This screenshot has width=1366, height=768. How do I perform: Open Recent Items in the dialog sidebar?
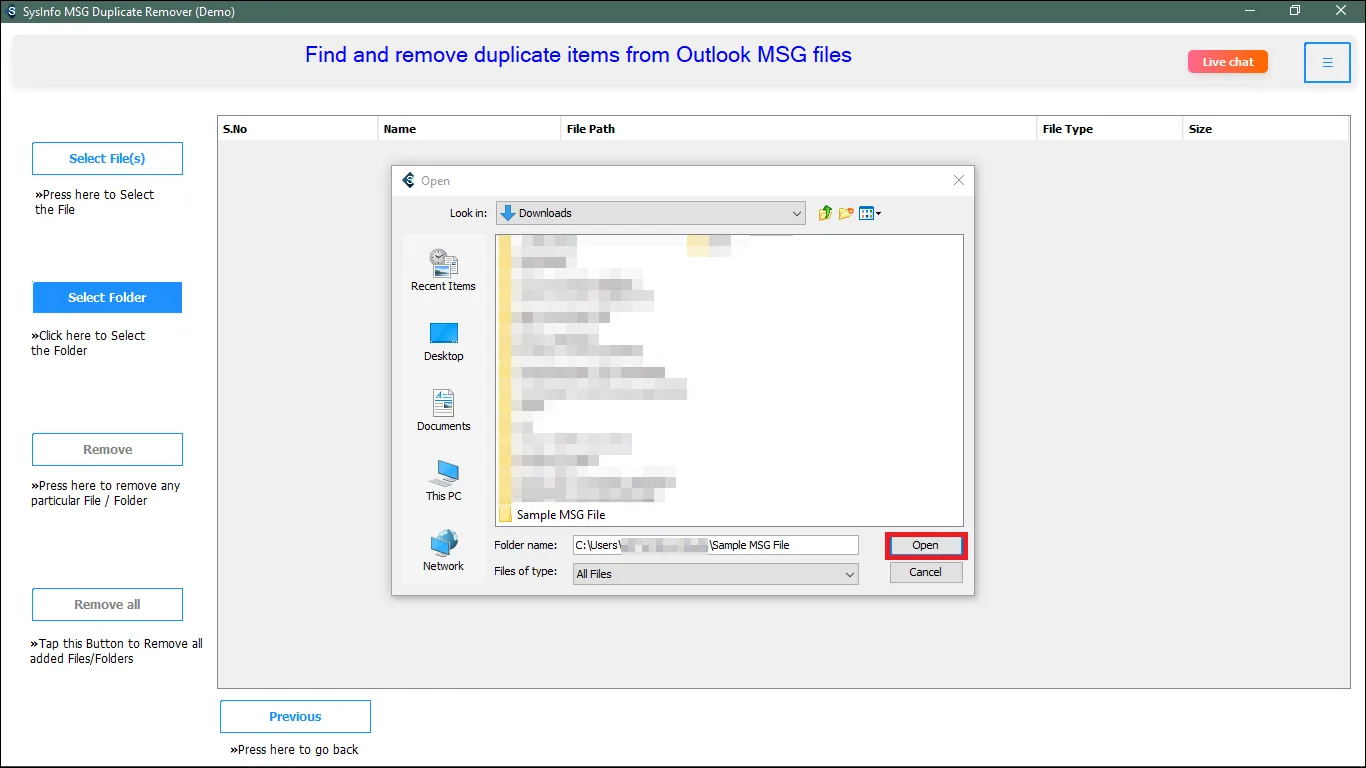coord(443,270)
